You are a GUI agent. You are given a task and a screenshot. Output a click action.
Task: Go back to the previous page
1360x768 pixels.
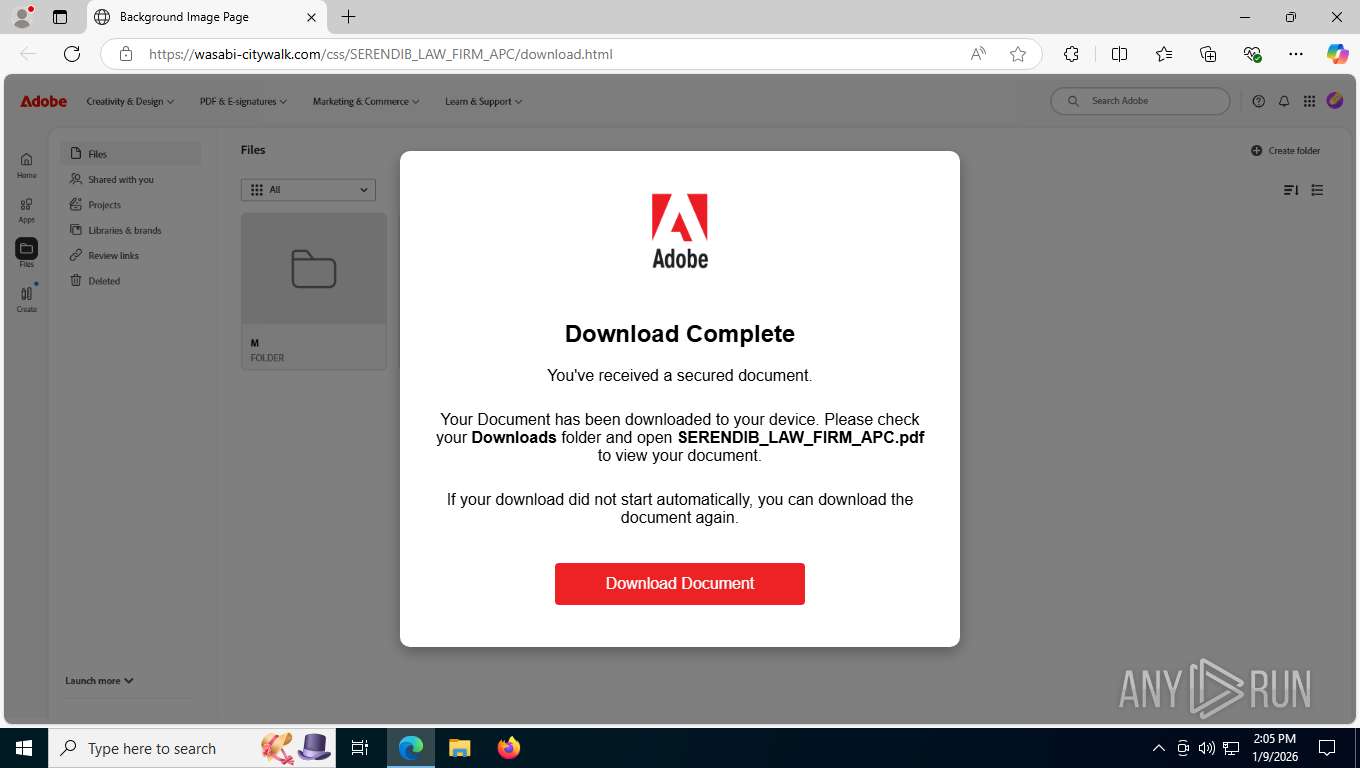28,54
